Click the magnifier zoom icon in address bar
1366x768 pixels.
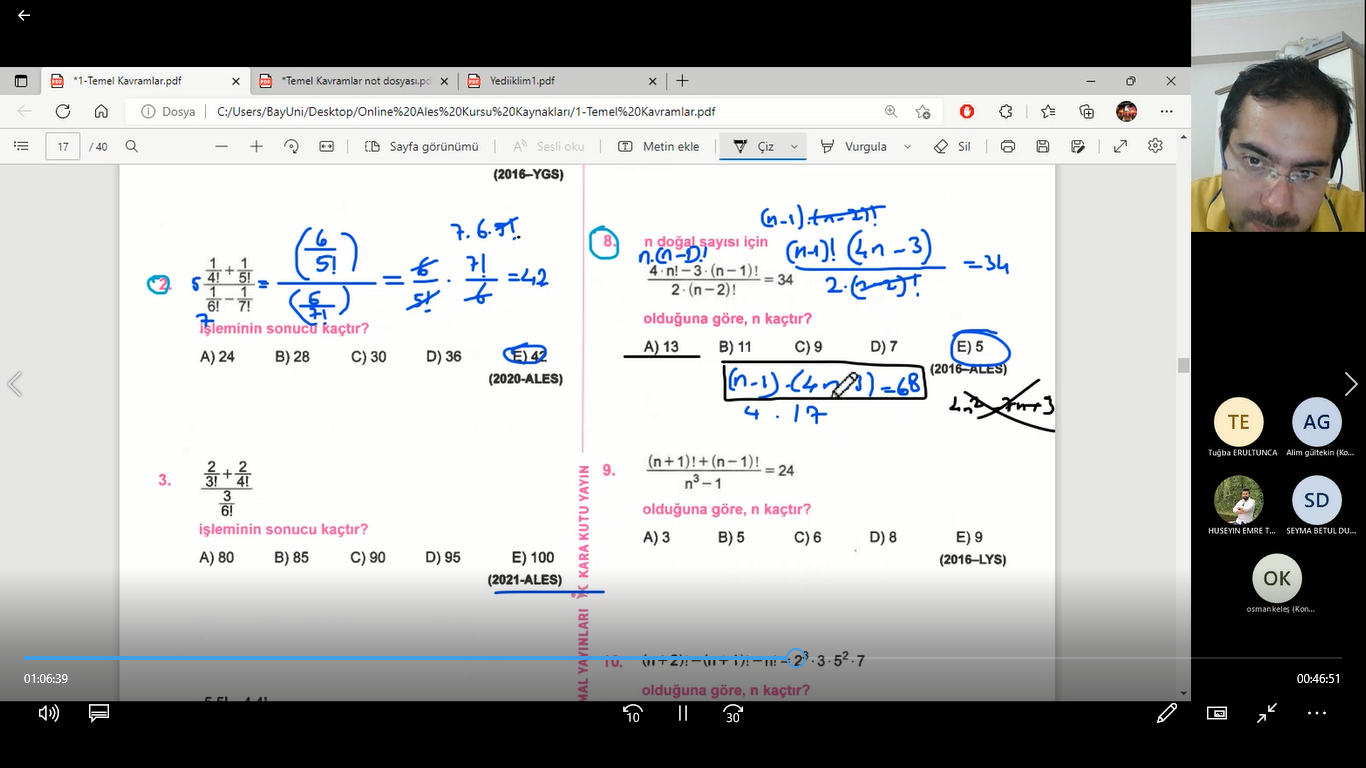tap(891, 112)
